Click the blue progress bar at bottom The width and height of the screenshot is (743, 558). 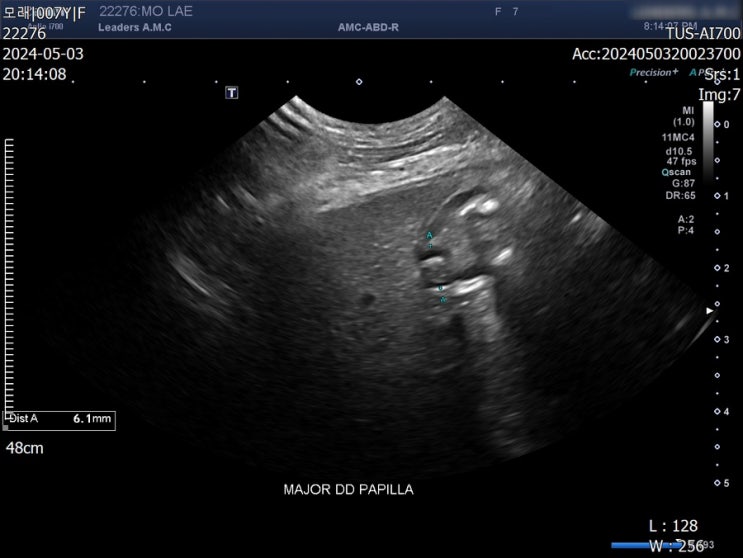645,545
